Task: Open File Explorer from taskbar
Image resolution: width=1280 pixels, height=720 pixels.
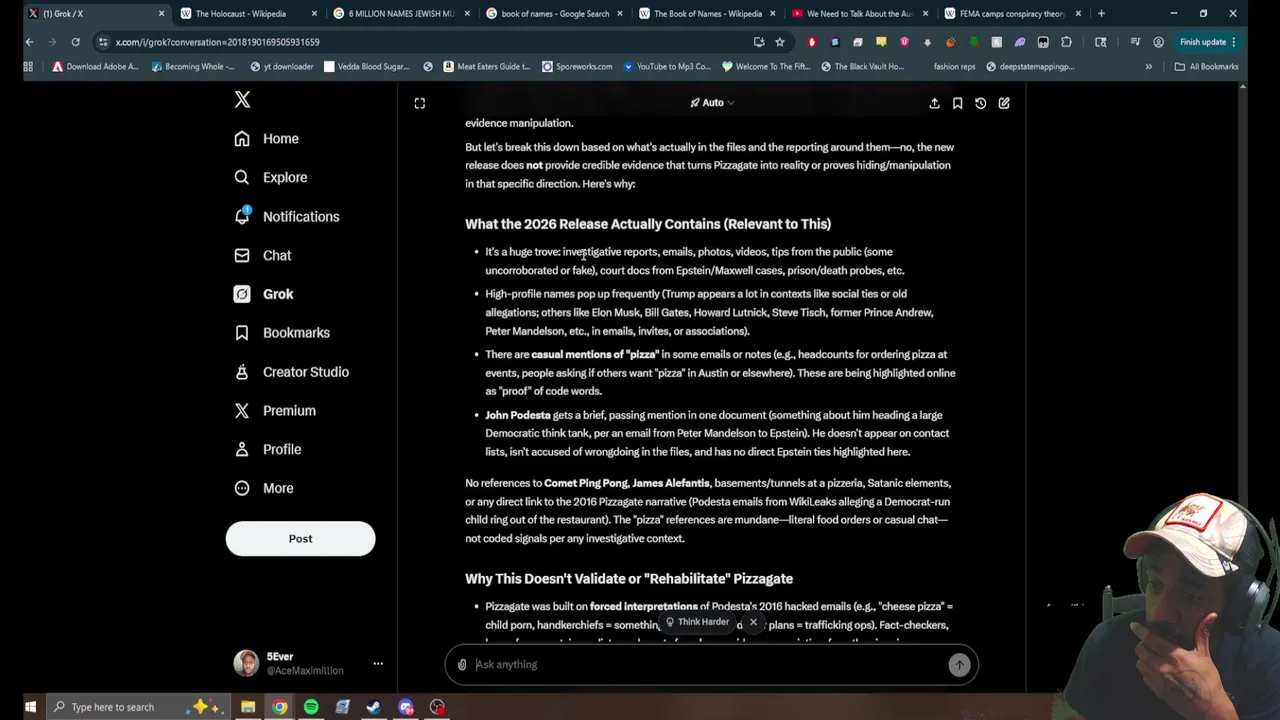Action: pos(248,707)
